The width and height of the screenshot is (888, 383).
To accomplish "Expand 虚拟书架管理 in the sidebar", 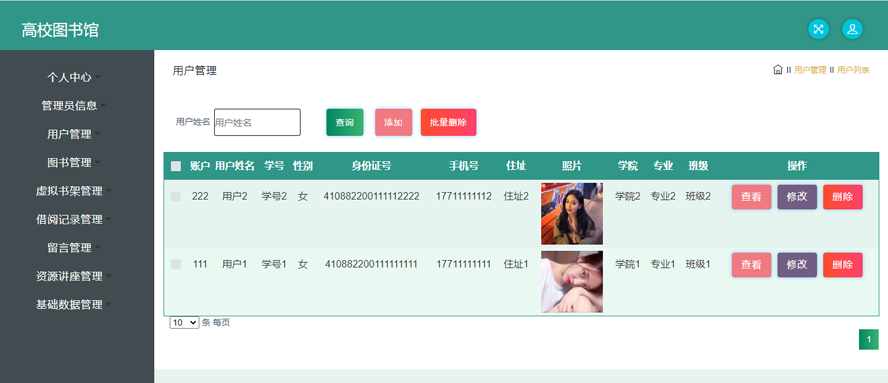I will [x=74, y=191].
